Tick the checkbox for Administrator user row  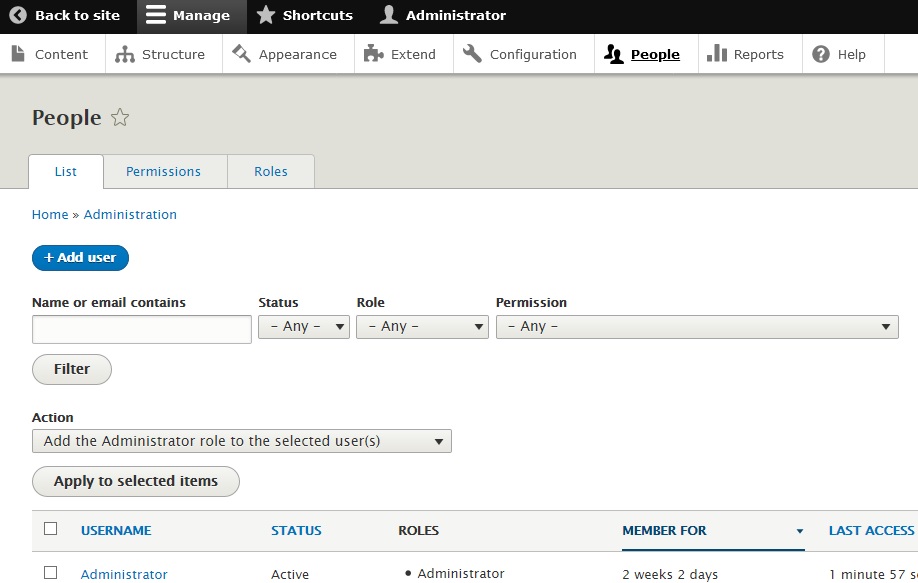(51, 573)
